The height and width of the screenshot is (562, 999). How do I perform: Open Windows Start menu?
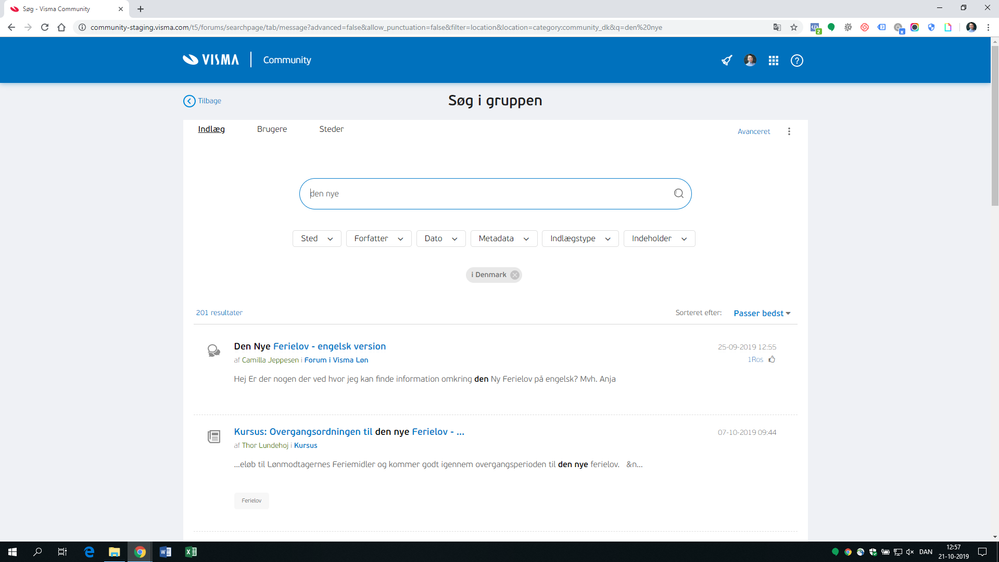tap(12, 552)
